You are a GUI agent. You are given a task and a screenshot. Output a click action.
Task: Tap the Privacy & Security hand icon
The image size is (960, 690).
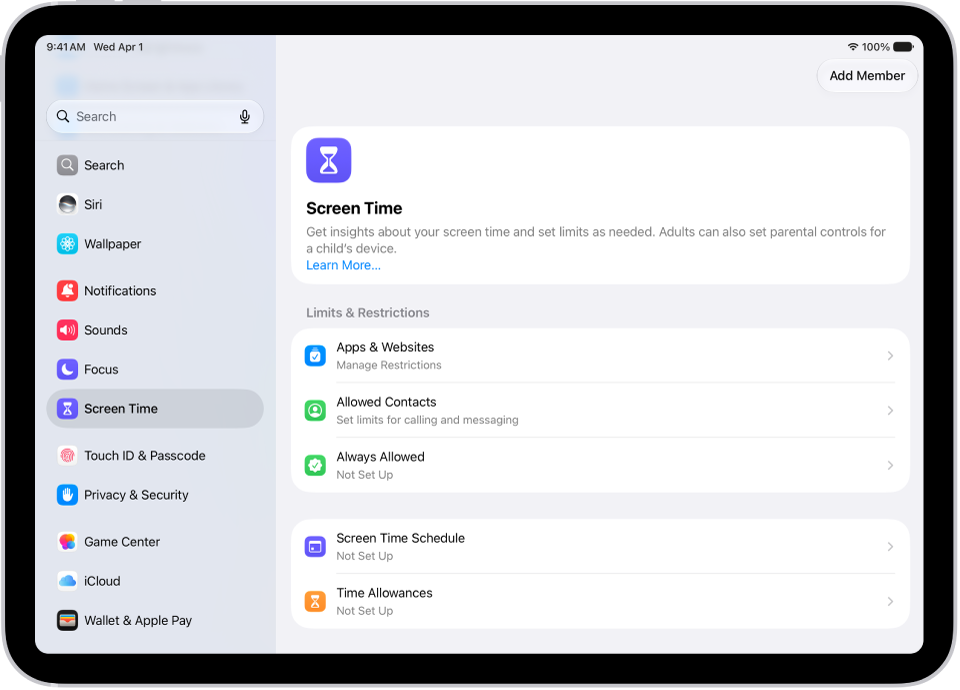(x=67, y=495)
